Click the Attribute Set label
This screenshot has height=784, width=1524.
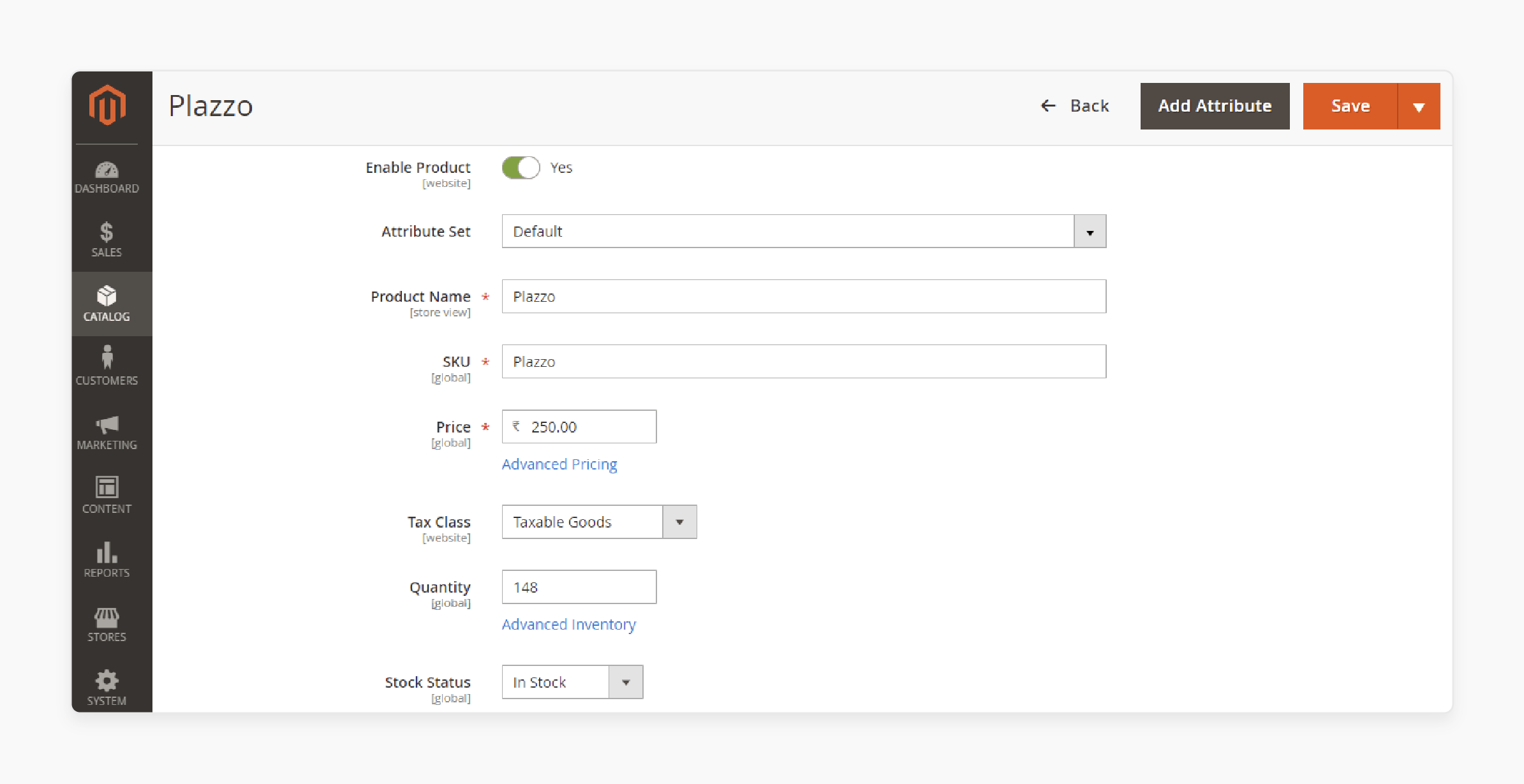pyautogui.click(x=425, y=232)
